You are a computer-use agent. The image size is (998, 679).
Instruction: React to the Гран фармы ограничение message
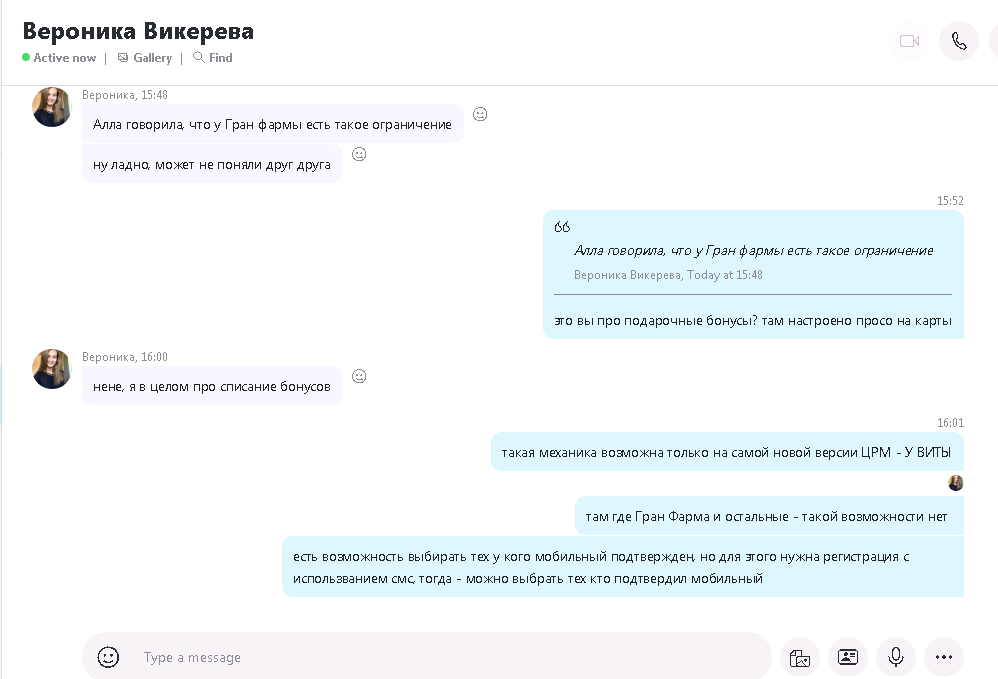tap(480, 115)
